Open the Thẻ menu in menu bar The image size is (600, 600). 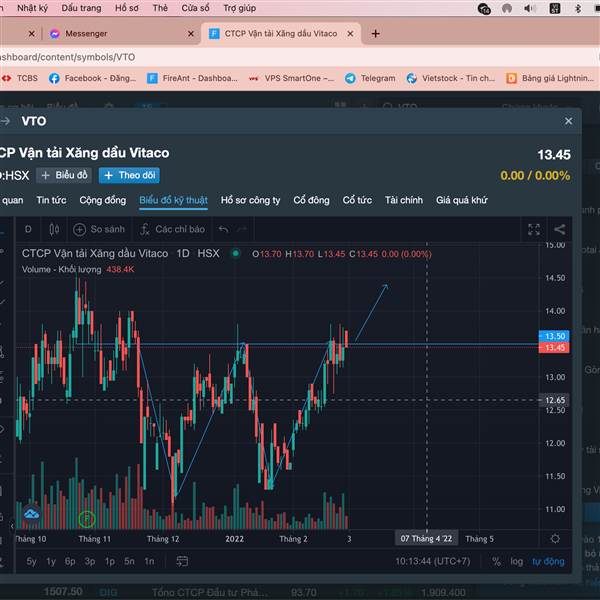[x=160, y=8]
